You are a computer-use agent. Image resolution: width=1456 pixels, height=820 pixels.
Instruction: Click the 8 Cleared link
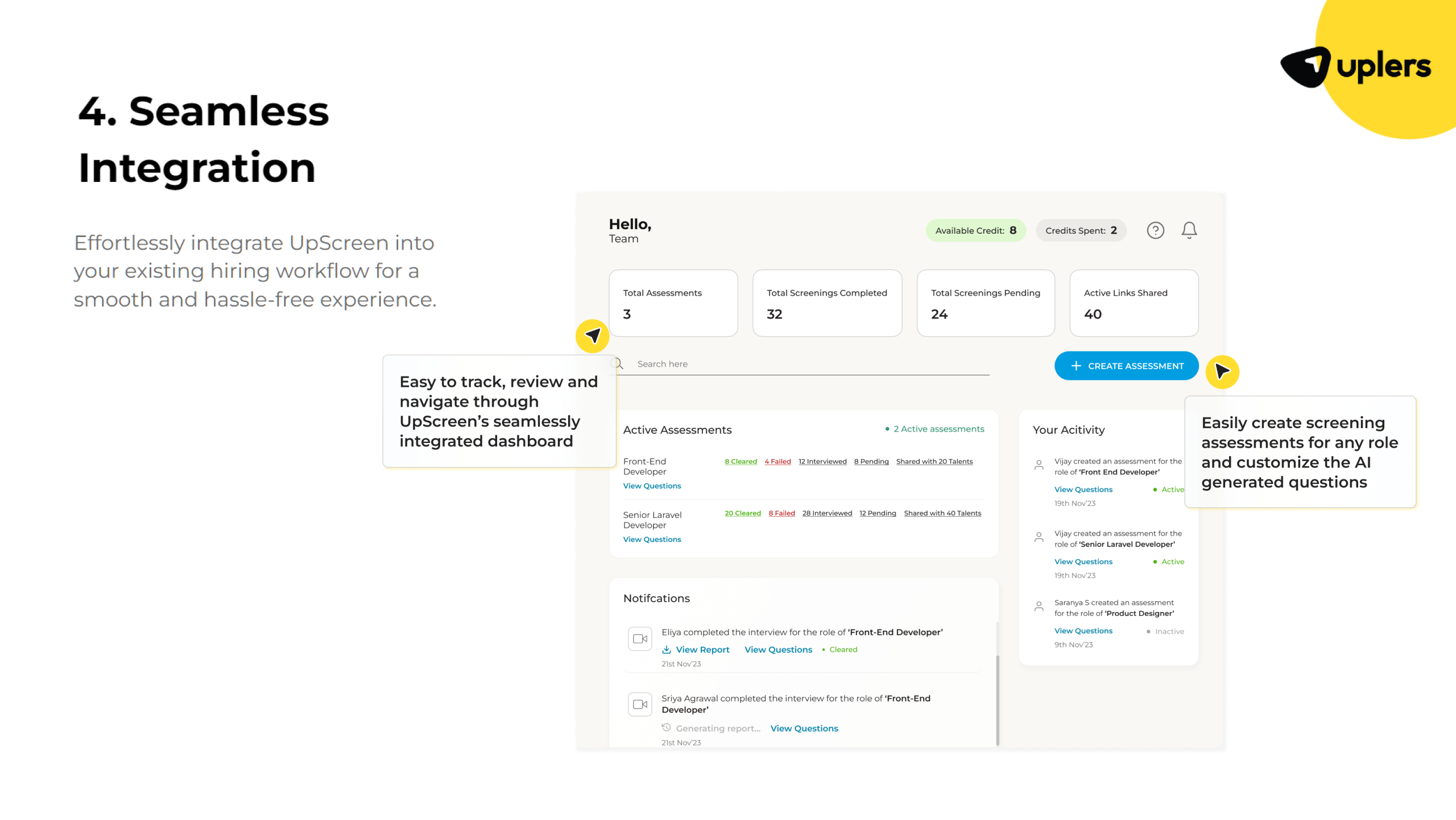[741, 461]
